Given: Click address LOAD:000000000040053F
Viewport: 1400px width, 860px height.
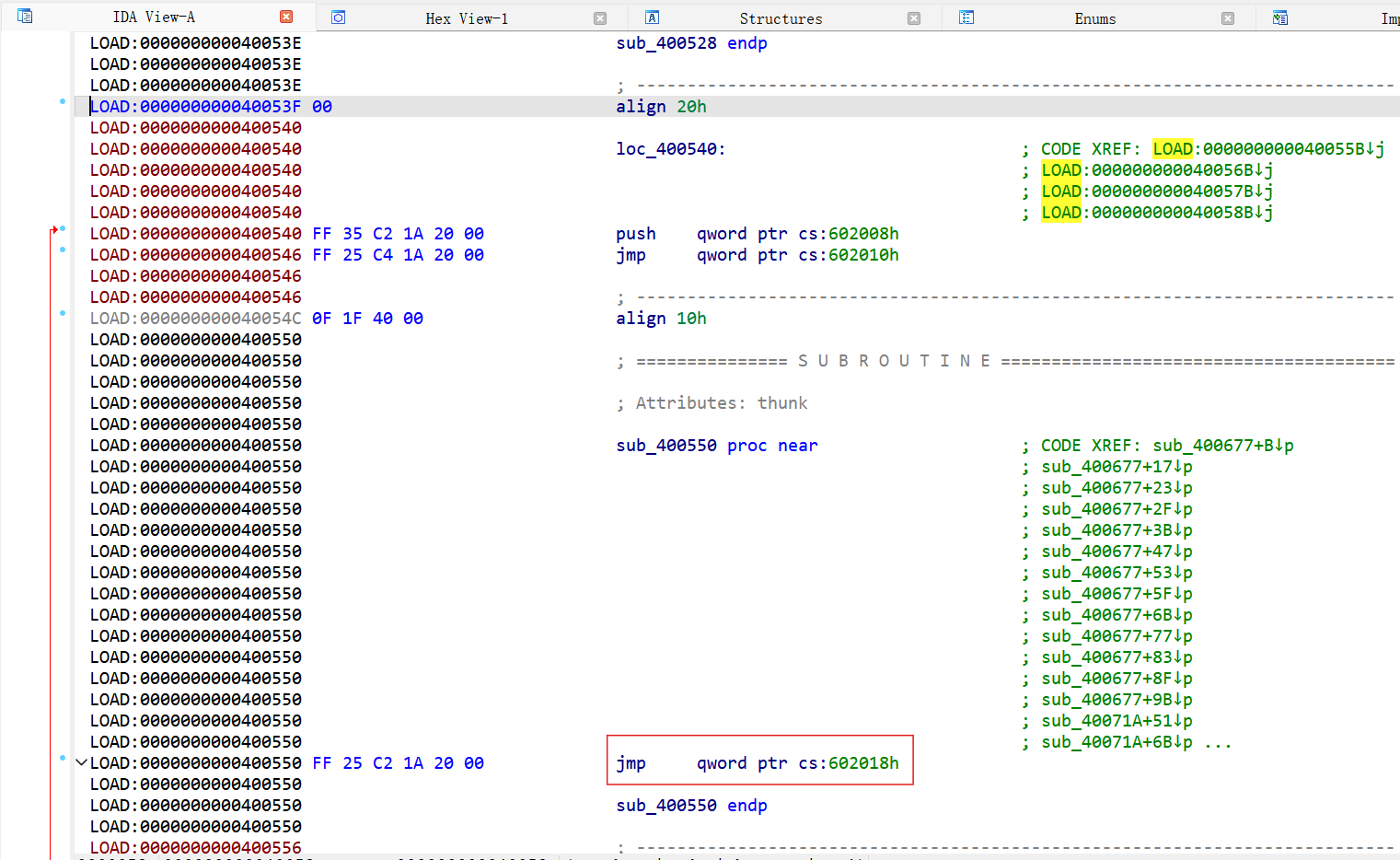Looking at the screenshot, I should (x=195, y=107).
